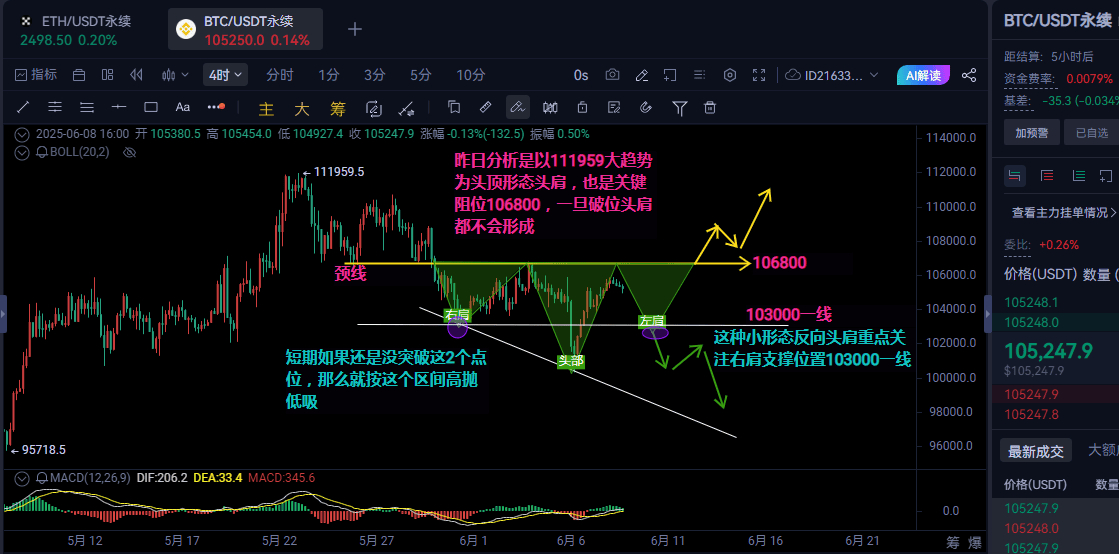1119x554 pixels.
Task: Select the trend line drawing tool
Action: [x=23, y=107]
